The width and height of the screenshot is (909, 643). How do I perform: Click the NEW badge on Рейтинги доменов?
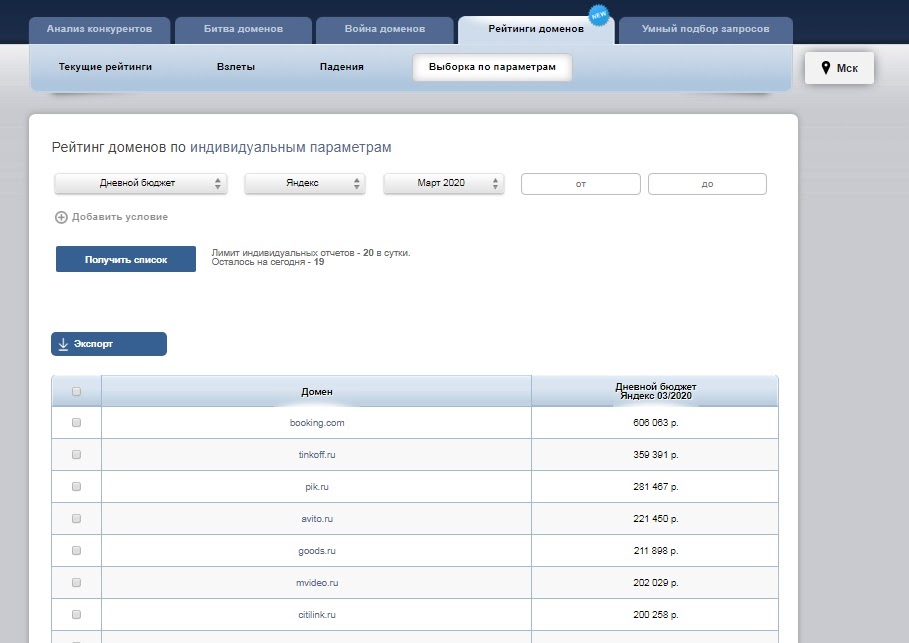click(x=599, y=15)
